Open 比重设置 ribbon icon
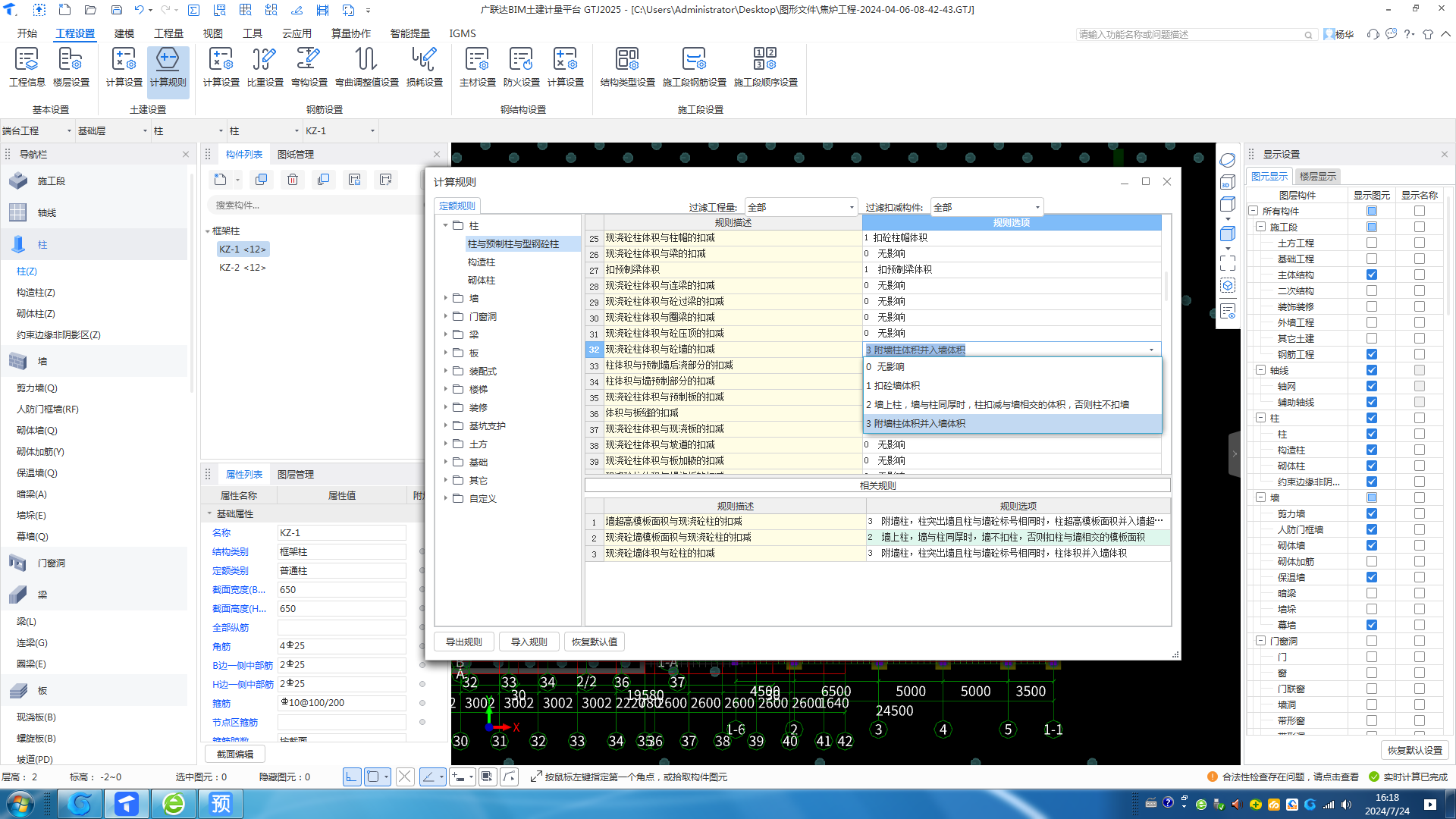 pos(265,67)
